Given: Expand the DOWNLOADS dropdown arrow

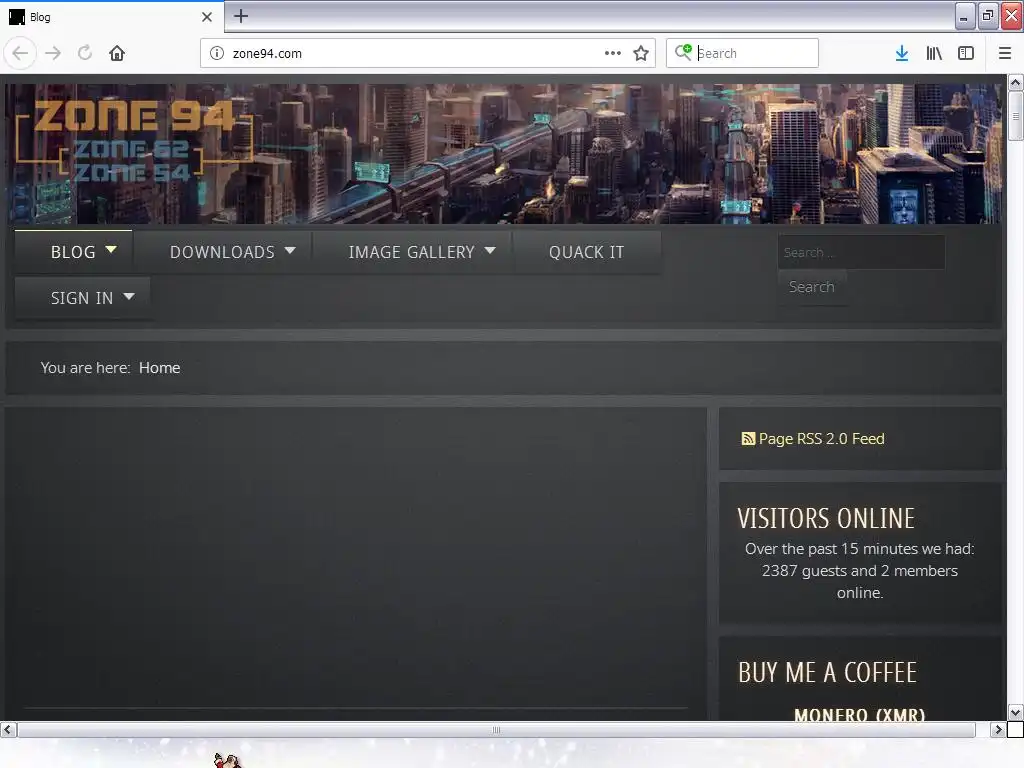Looking at the screenshot, I should (290, 250).
